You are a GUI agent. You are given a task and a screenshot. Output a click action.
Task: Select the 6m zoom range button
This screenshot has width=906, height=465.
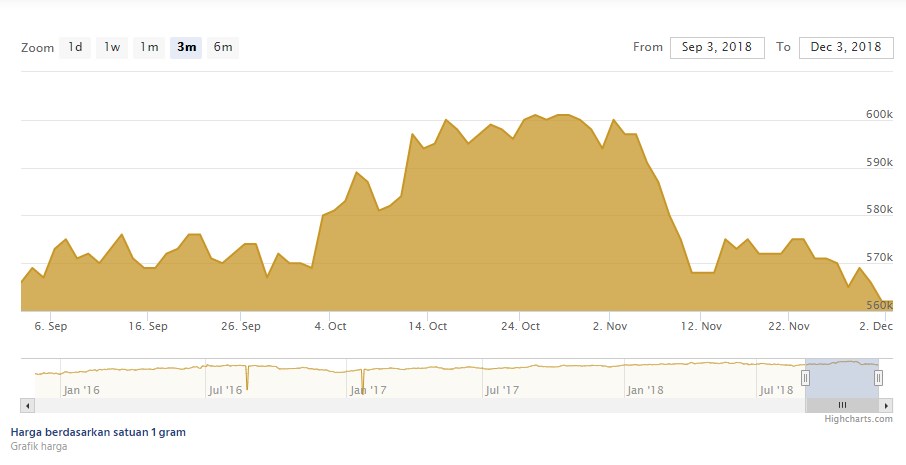[x=223, y=47]
